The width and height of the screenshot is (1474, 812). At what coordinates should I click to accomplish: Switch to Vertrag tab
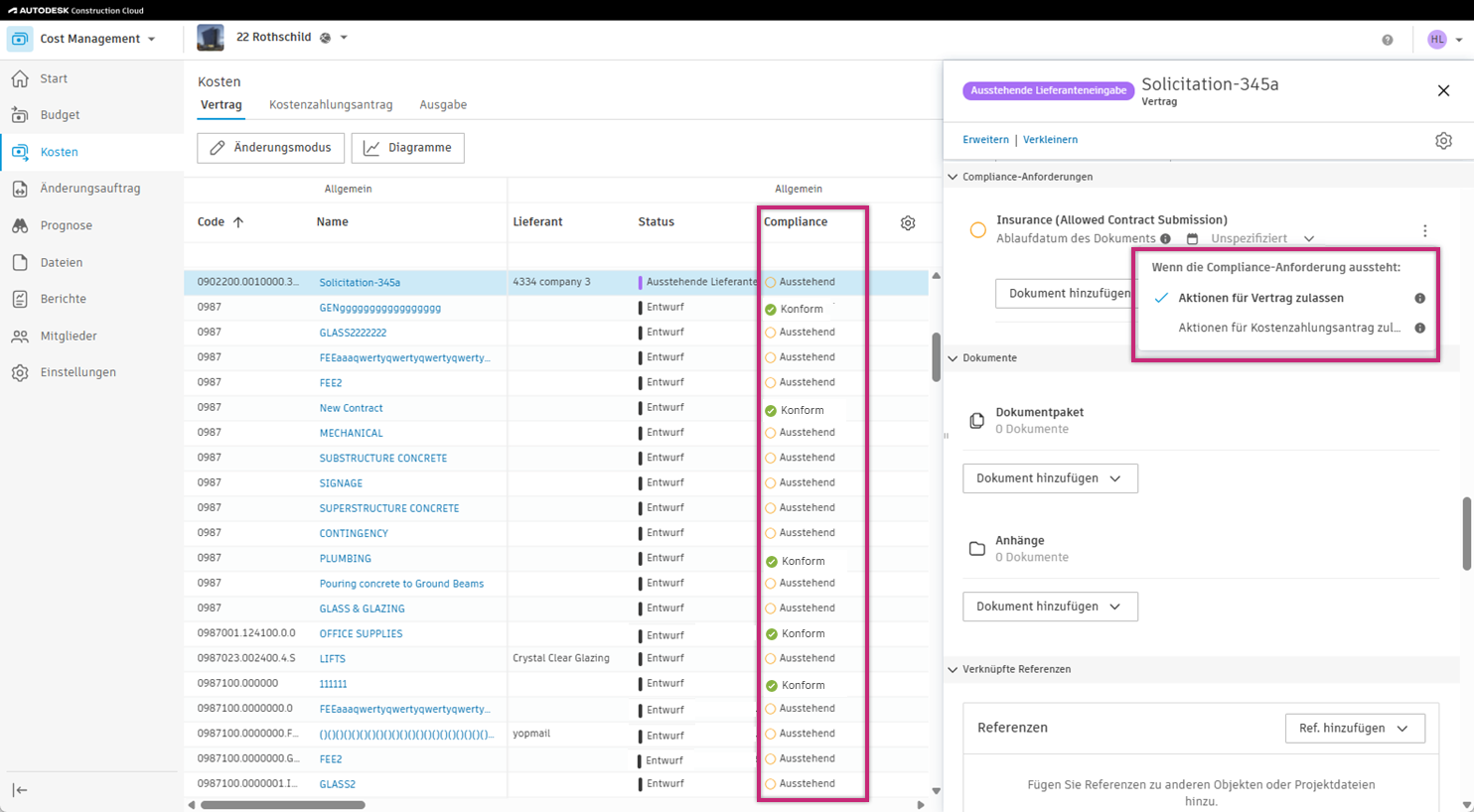[221, 105]
